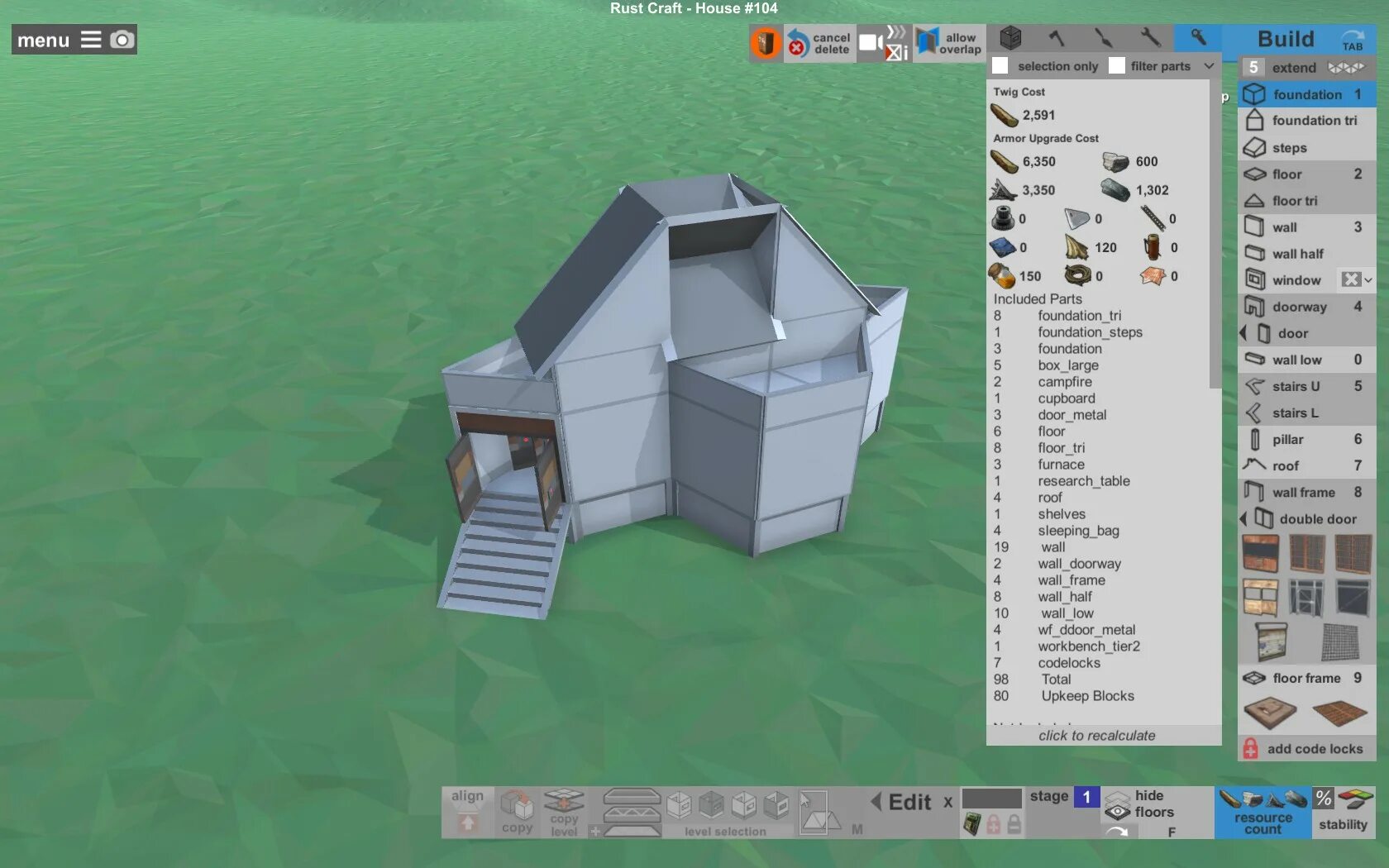The height and width of the screenshot is (868, 1389).
Task: Click the grey padlock icon in Edit panel
Action: (1014, 824)
